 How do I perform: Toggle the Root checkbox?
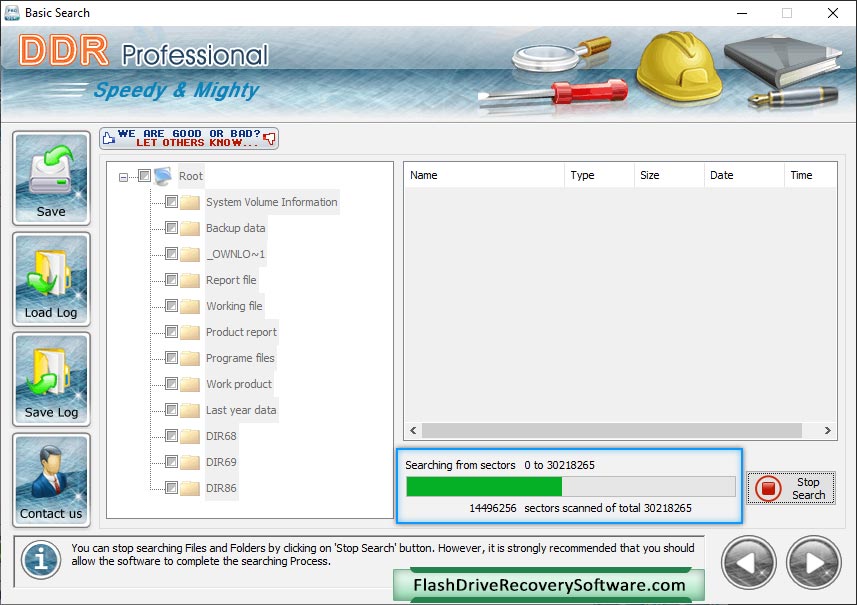(144, 175)
